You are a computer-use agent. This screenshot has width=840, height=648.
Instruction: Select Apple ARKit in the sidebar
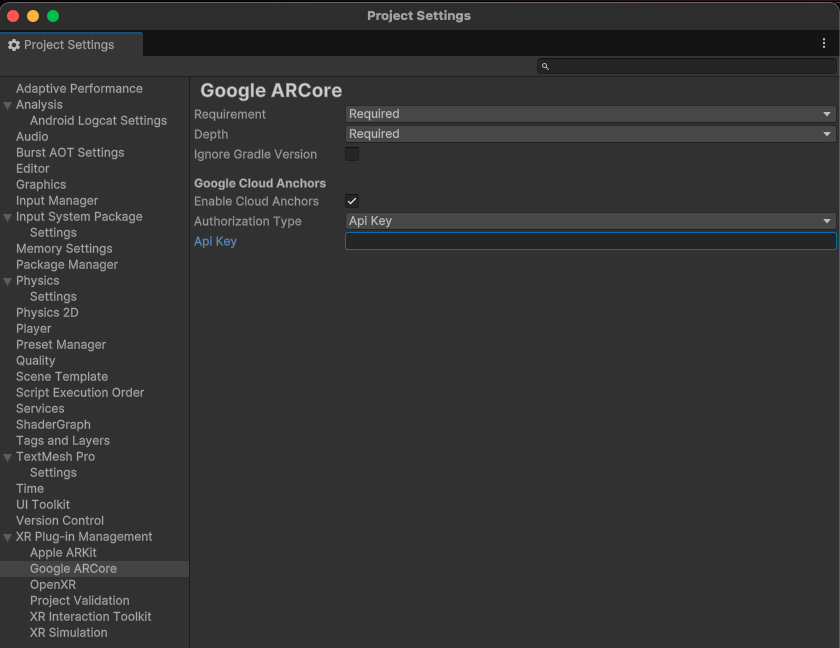click(64, 552)
